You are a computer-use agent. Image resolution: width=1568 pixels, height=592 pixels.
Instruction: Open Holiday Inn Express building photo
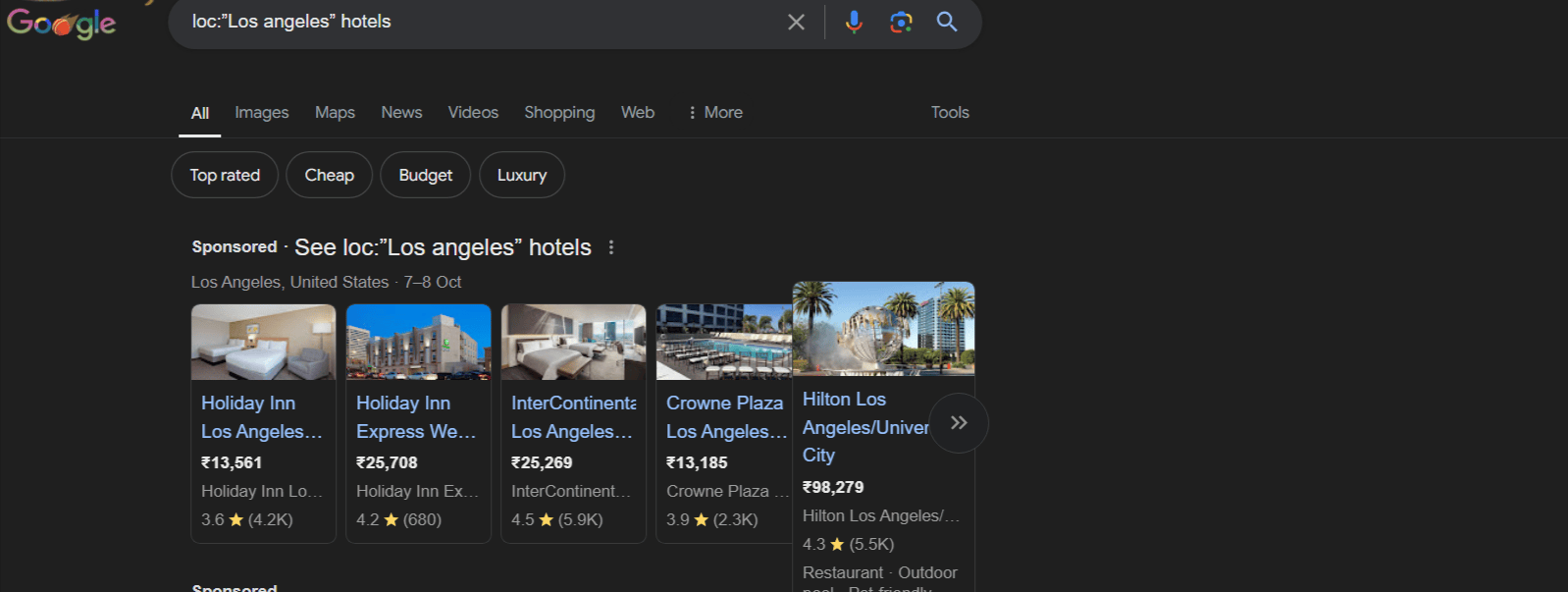pyautogui.click(x=418, y=342)
